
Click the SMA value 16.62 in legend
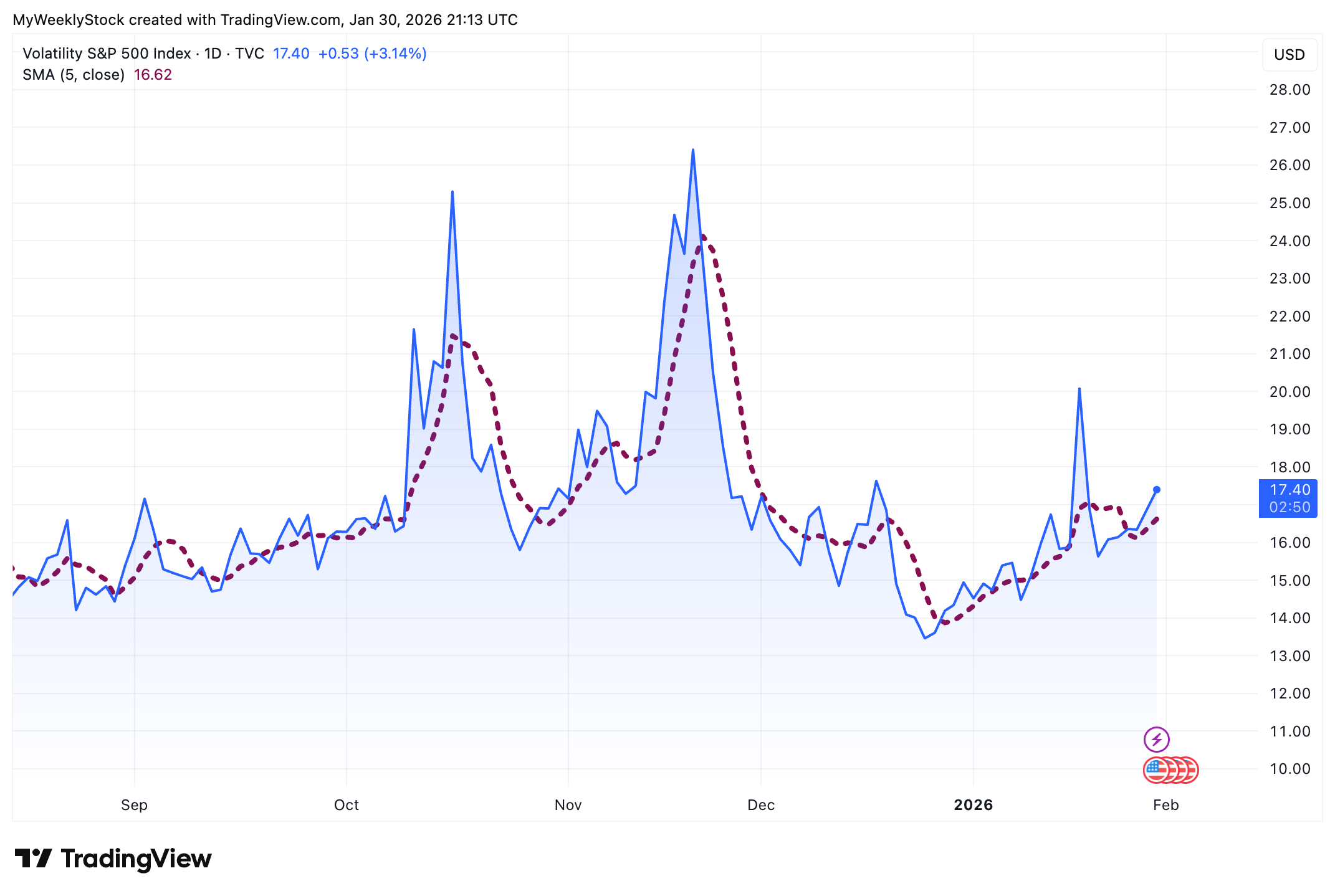pyautogui.click(x=153, y=75)
